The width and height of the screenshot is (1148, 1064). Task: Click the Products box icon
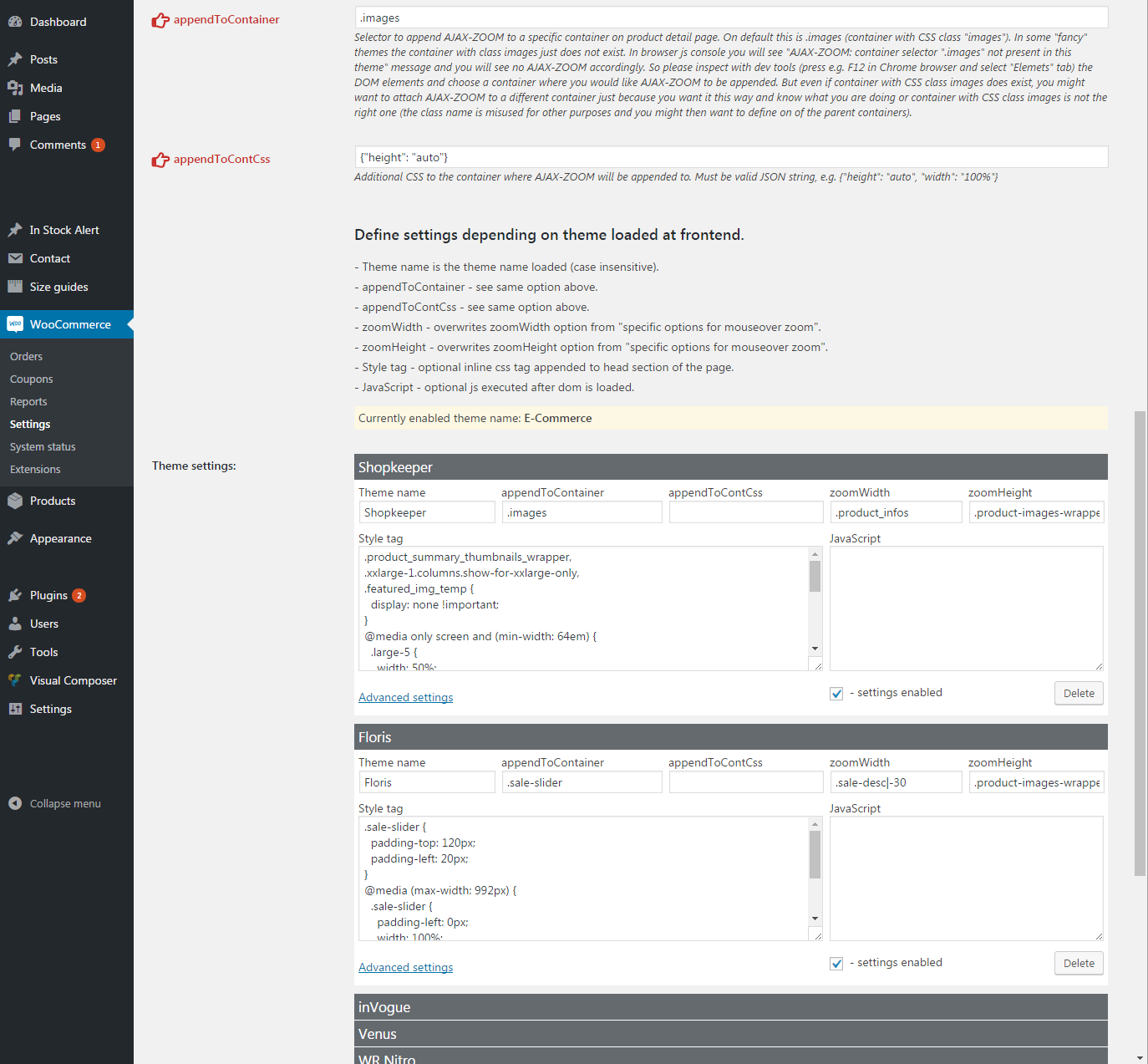15,501
